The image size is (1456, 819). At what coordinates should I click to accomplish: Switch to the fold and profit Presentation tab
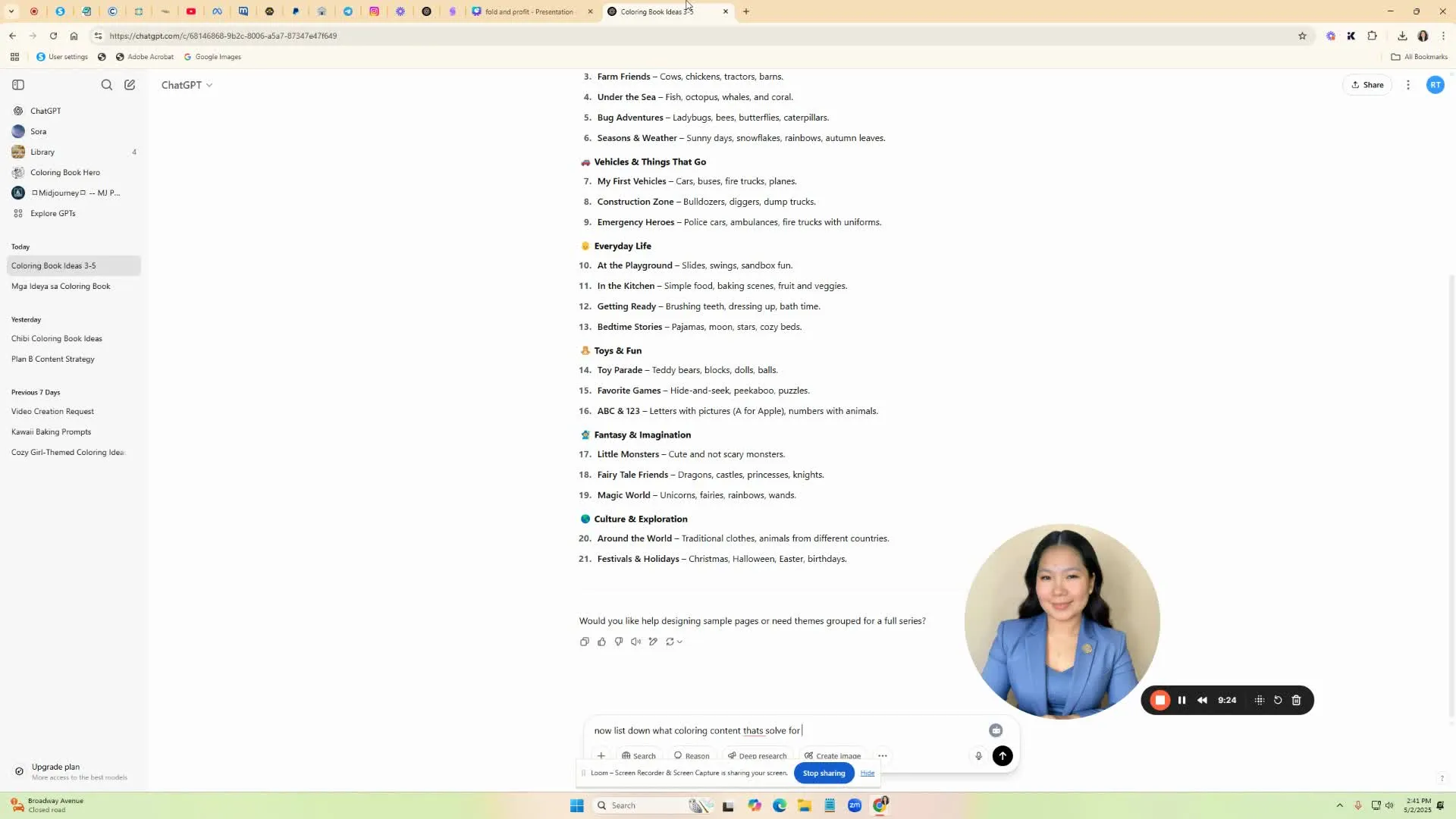click(x=529, y=11)
